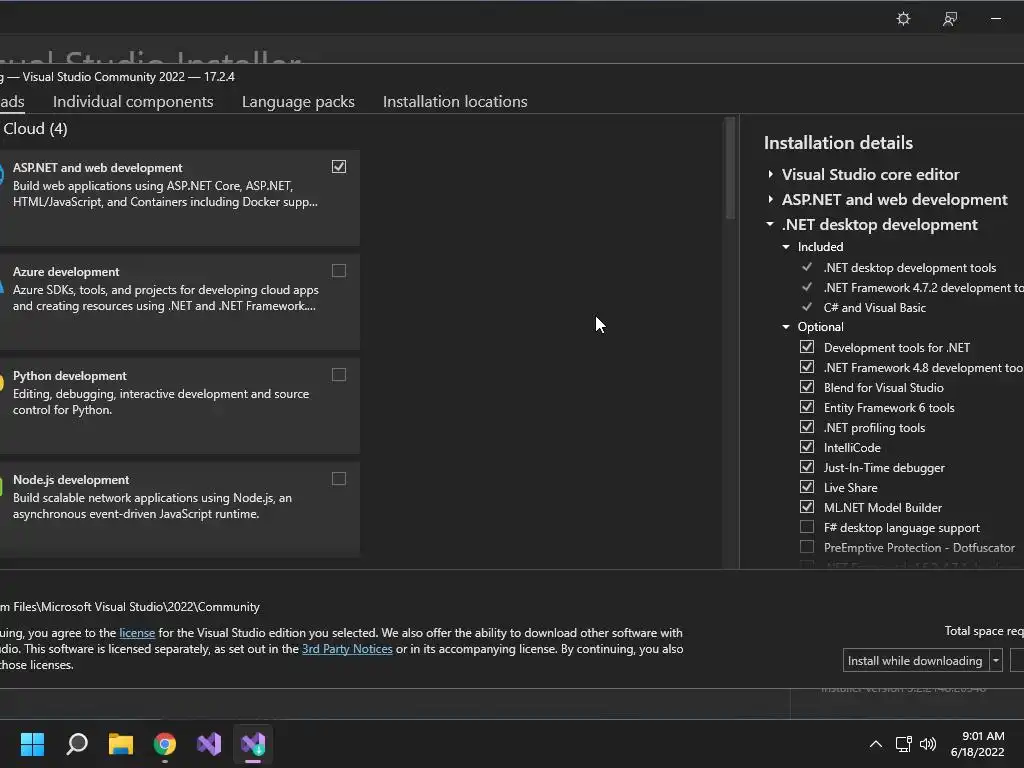
Task: Collapse .NET desktop development details
Action: (x=771, y=224)
